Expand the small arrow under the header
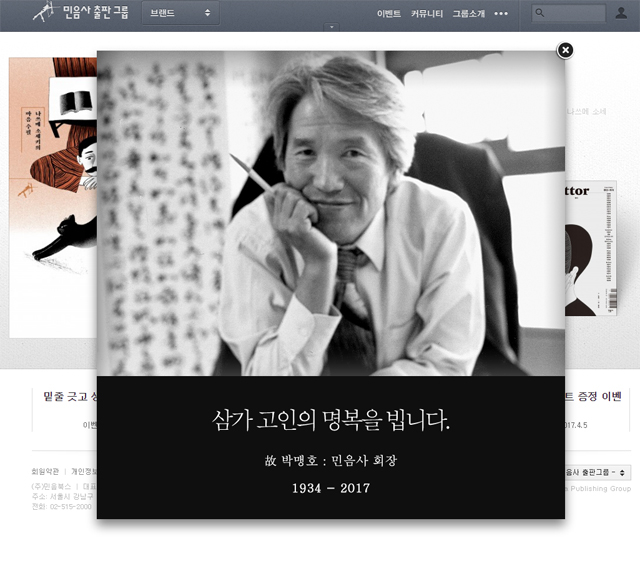 click(331, 29)
